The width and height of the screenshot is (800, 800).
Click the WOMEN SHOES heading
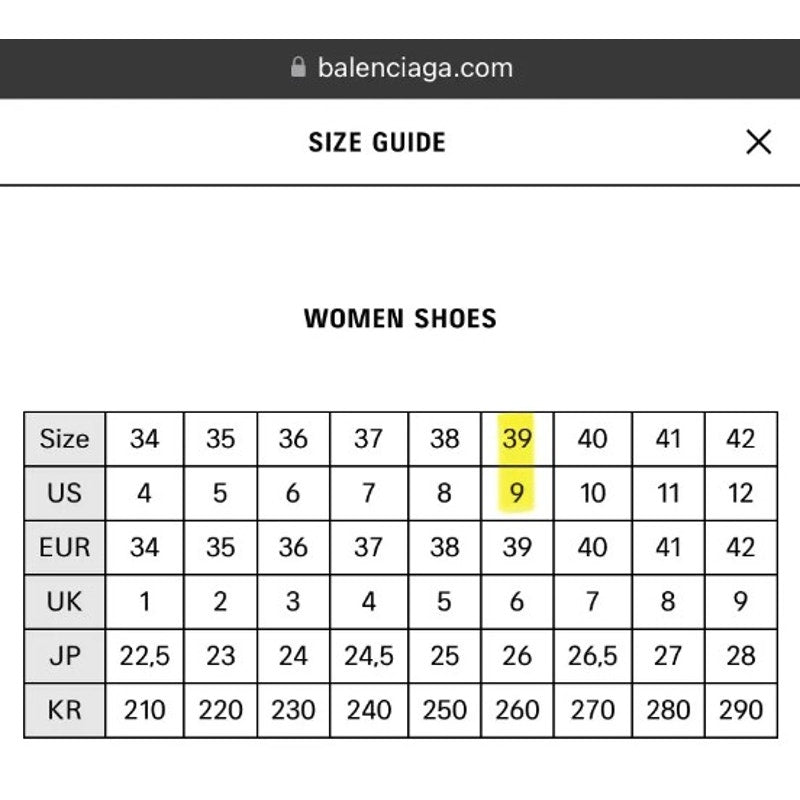400,318
